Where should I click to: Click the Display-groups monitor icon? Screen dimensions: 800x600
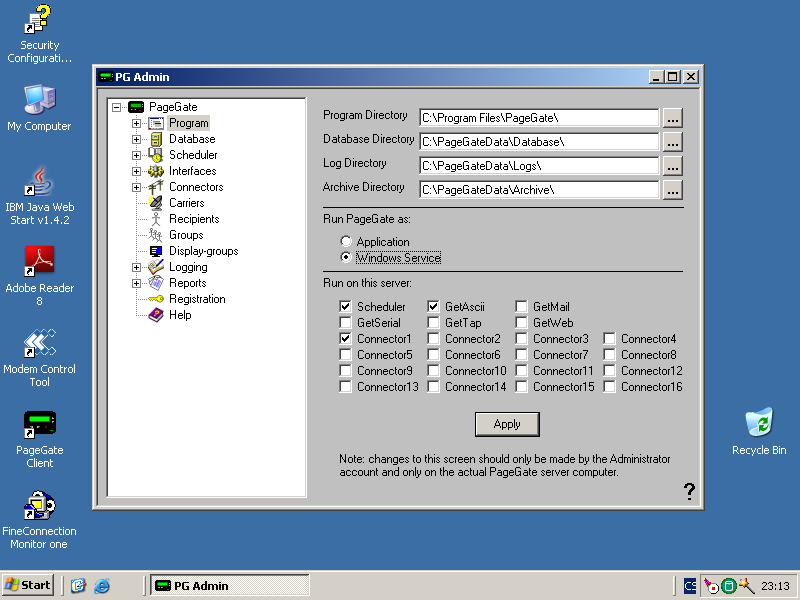(x=156, y=251)
